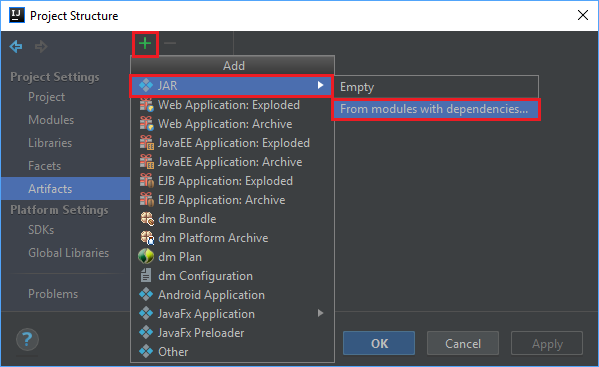Open the Problems page

click(x=53, y=294)
